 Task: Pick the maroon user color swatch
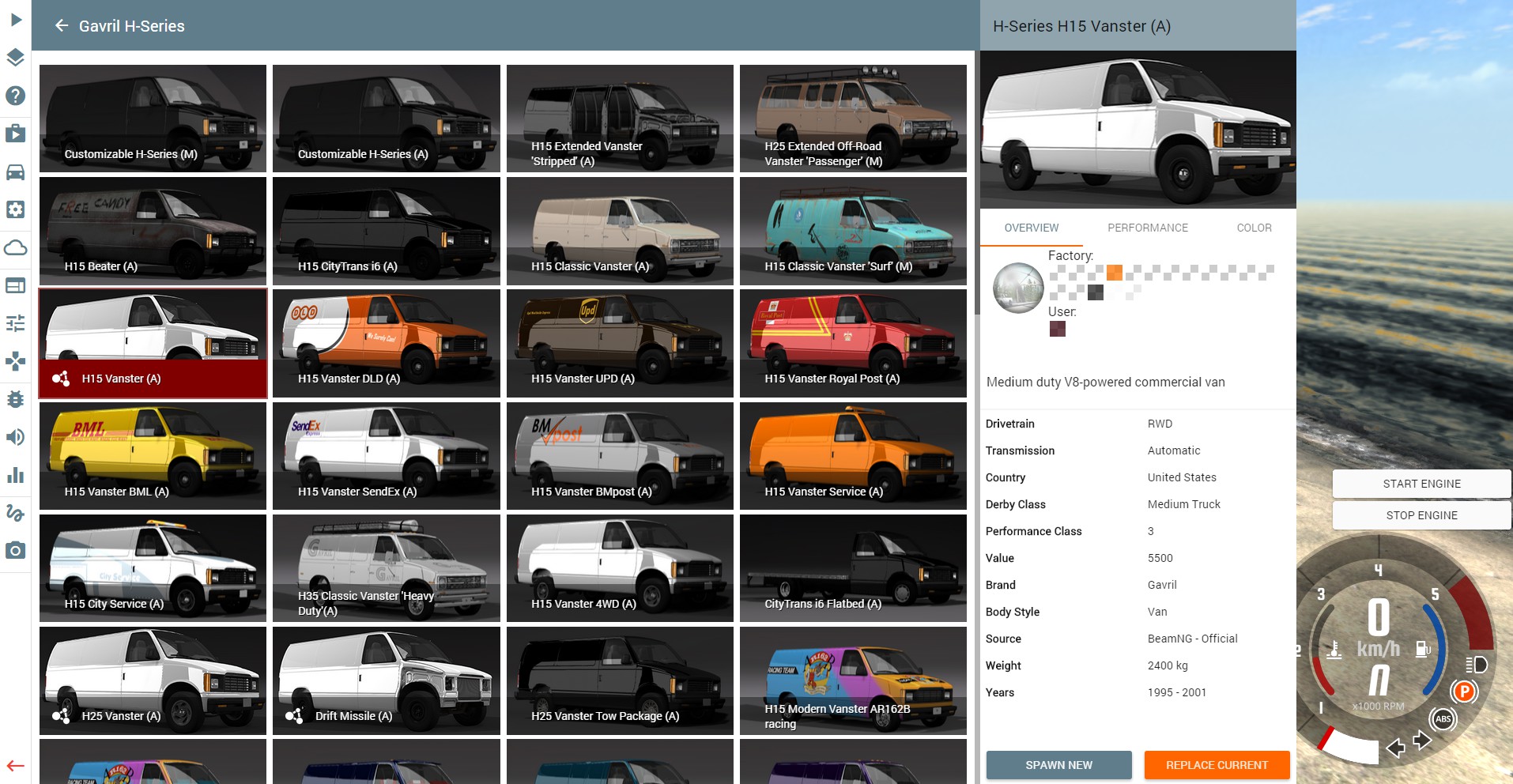point(1058,329)
